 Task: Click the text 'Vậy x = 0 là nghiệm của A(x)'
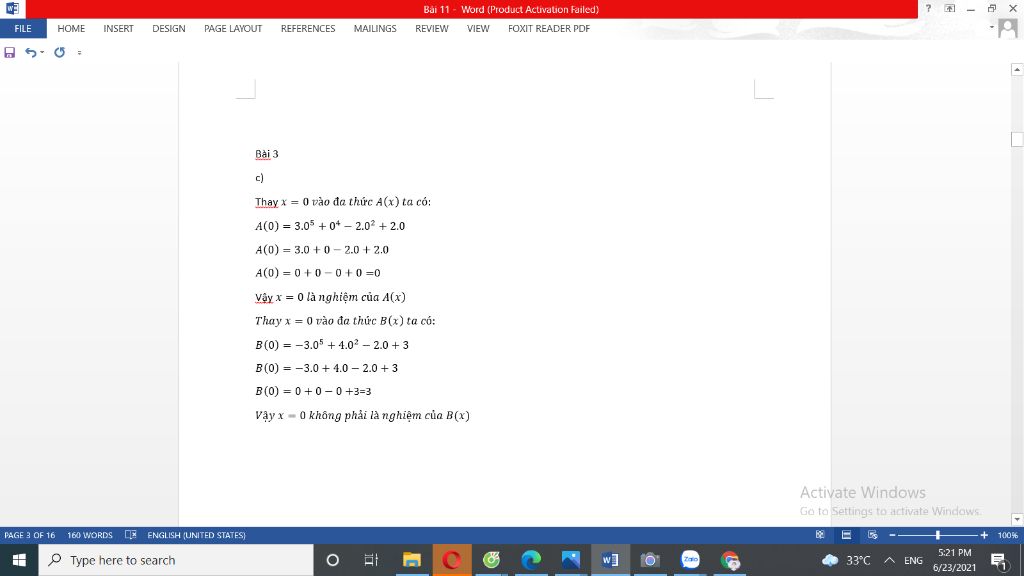coord(330,297)
